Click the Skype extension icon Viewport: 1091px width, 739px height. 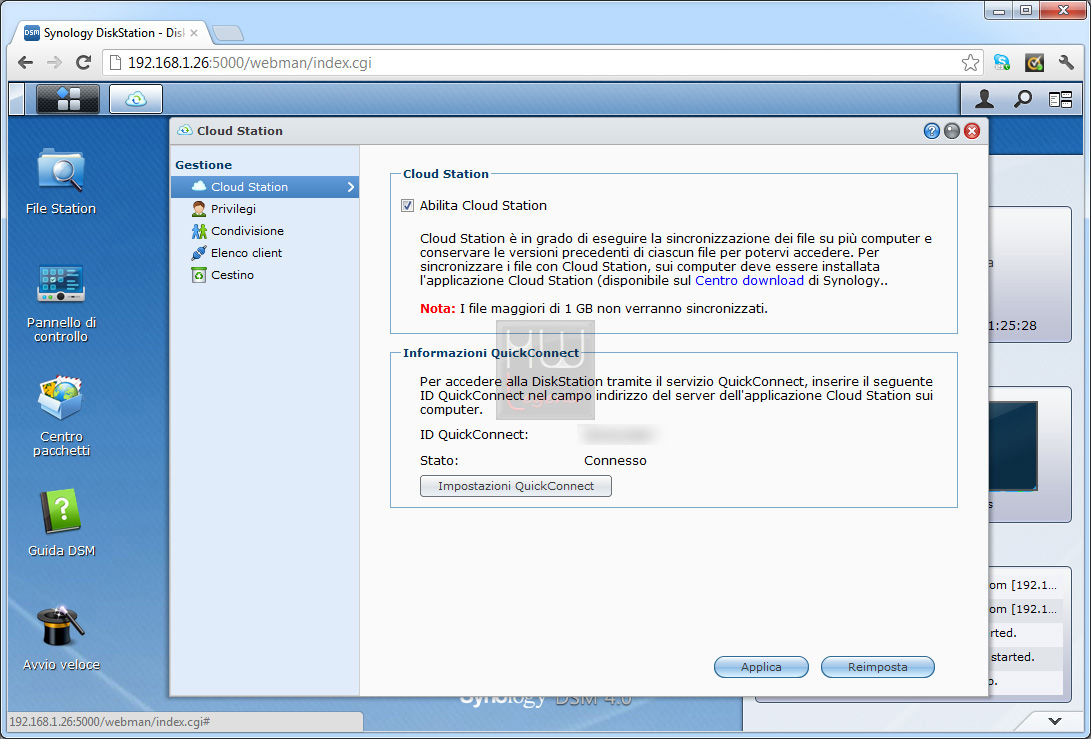tap(1002, 63)
